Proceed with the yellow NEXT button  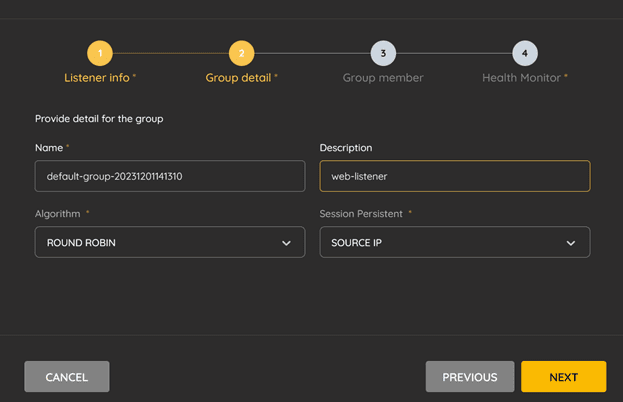tap(564, 377)
